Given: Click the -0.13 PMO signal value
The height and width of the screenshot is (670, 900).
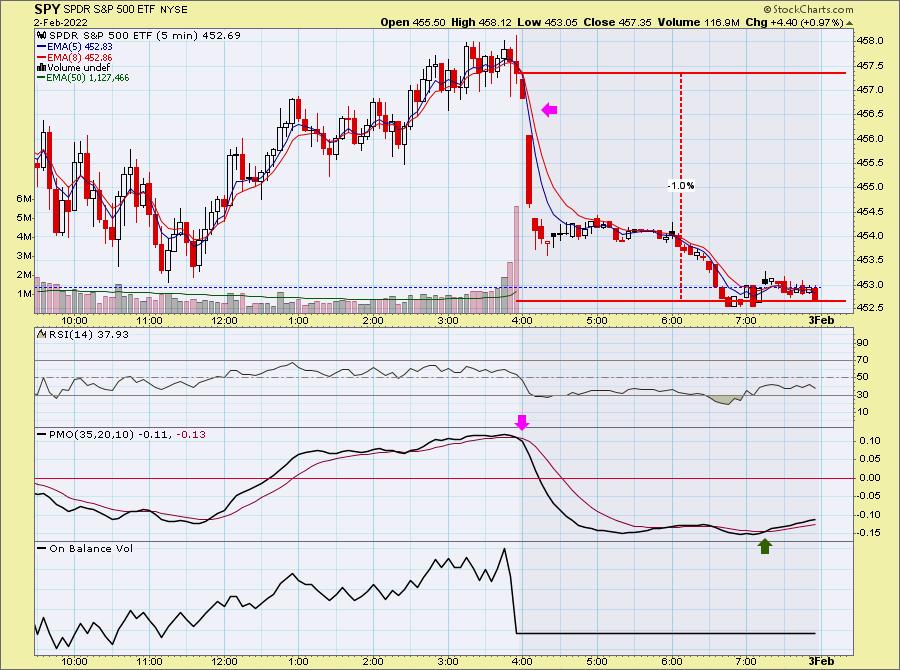Looking at the screenshot, I should pos(191,435).
